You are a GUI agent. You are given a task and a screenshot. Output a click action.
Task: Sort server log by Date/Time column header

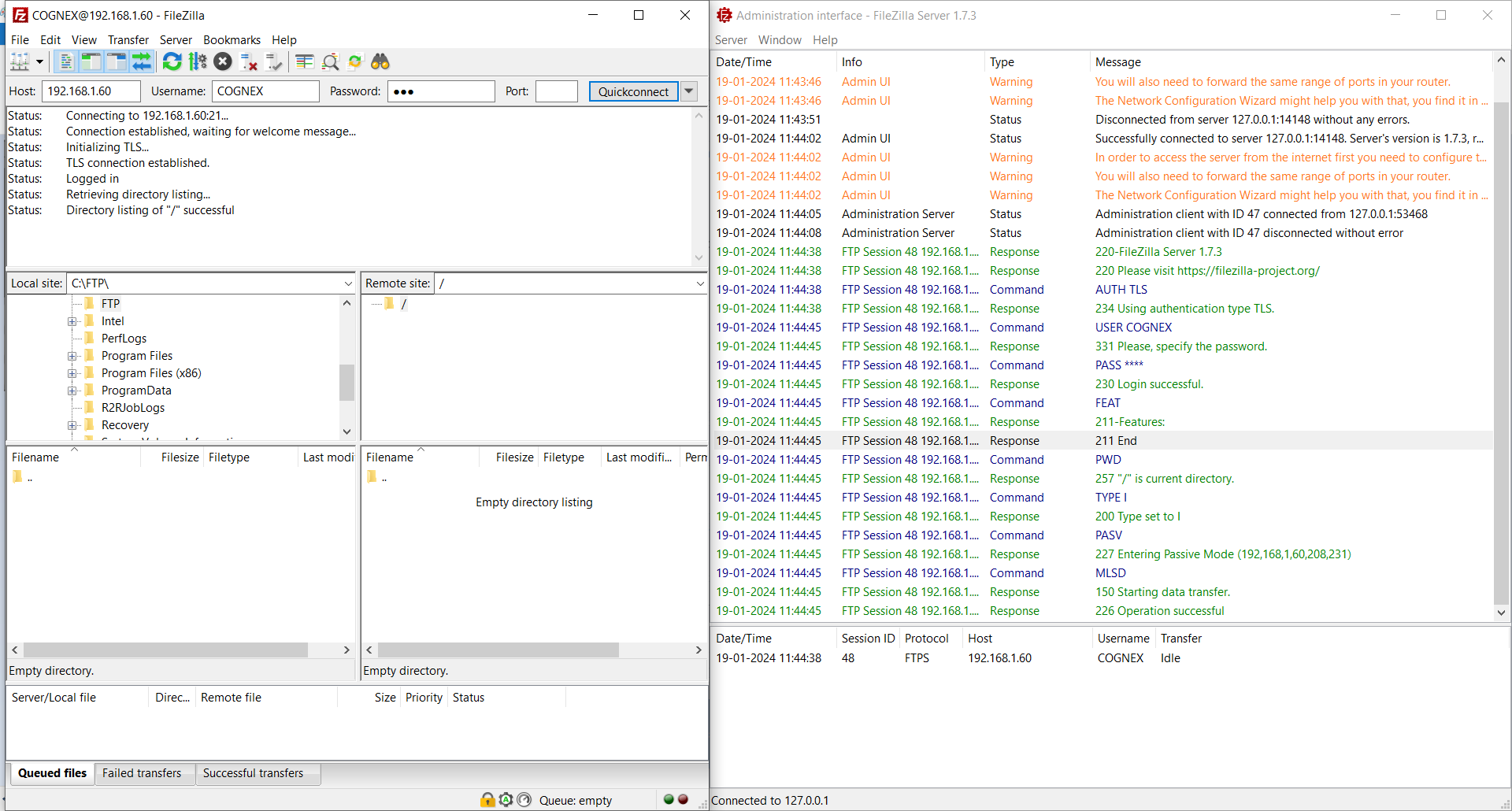pos(773,62)
